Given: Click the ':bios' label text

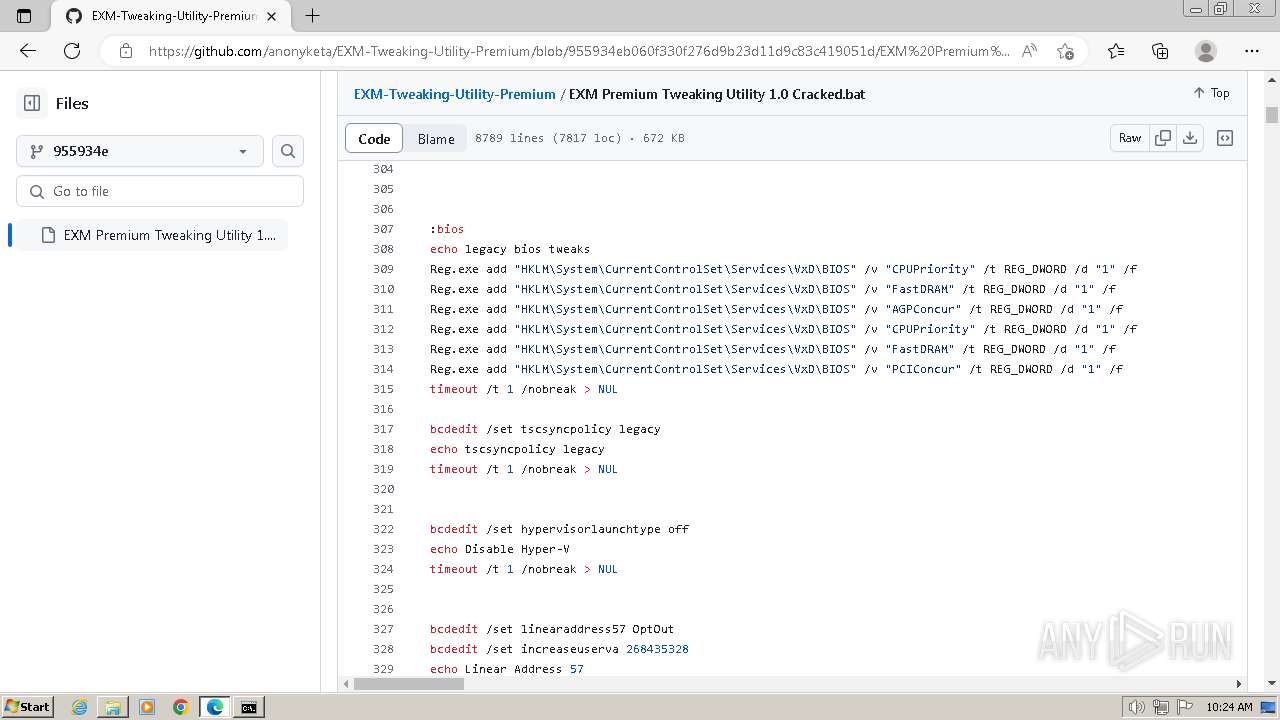Looking at the screenshot, I should (447, 229).
